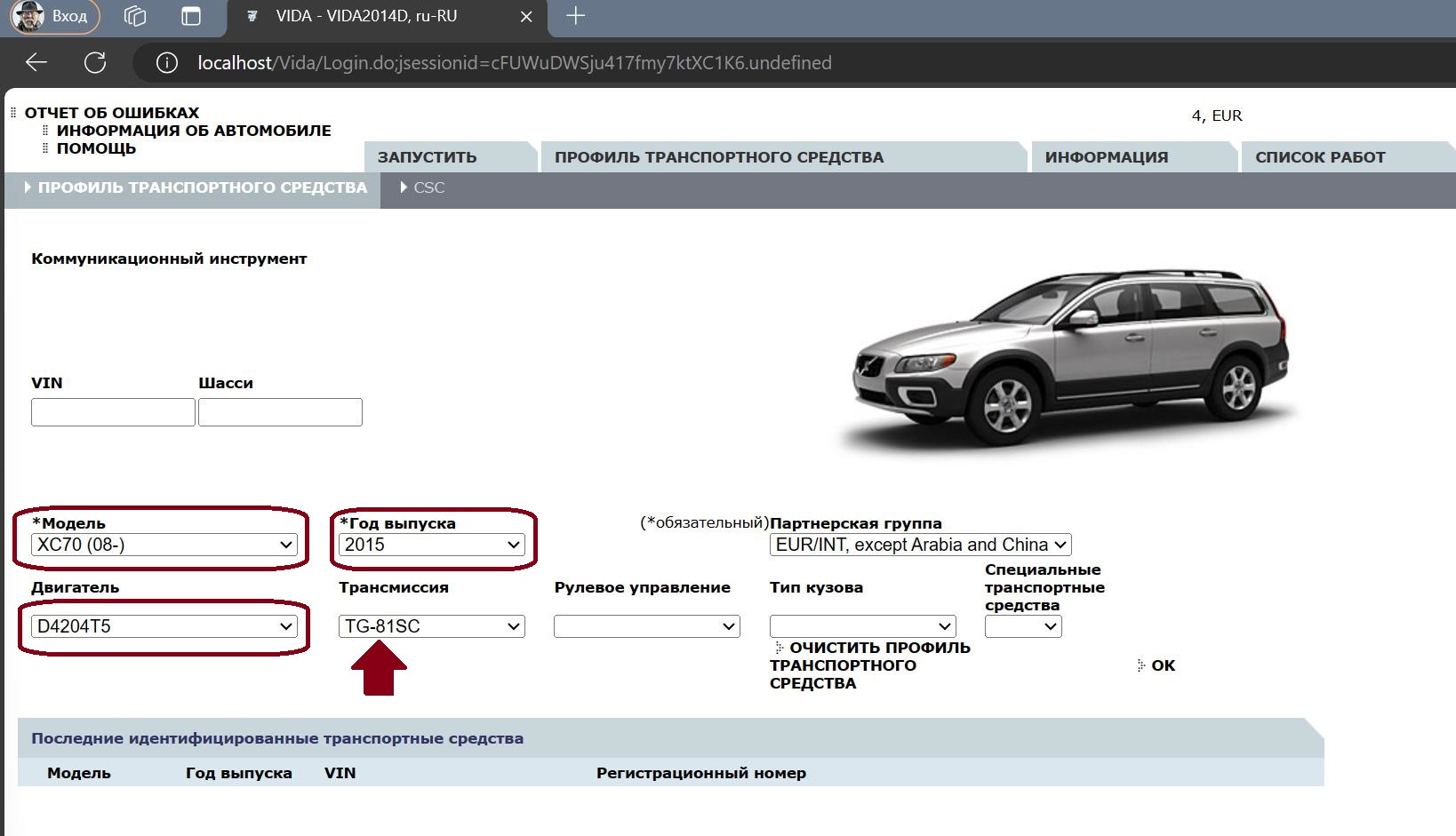Open the Партнерская группа dropdown
1456x836 pixels.
point(920,545)
